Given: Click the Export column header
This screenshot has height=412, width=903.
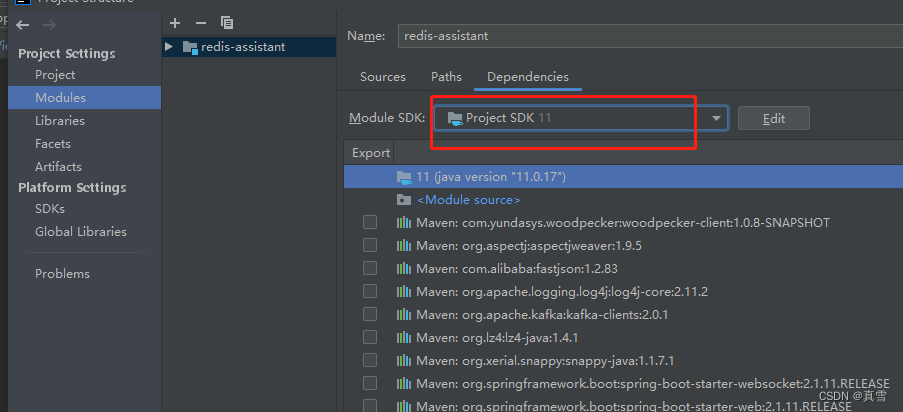Looking at the screenshot, I should click(x=371, y=153).
